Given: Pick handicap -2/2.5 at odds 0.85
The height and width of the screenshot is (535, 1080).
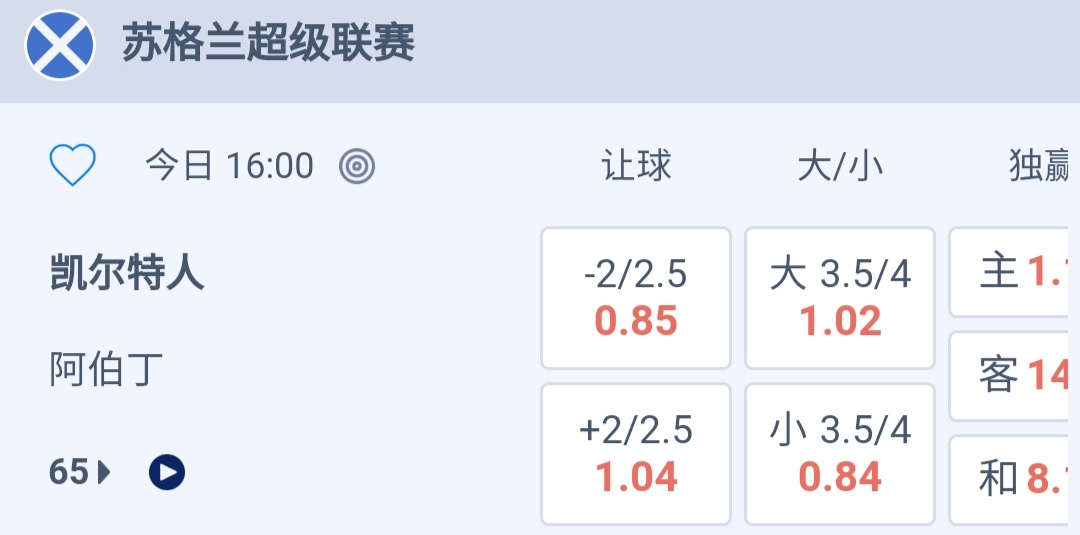Looking at the screenshot, I should click(x=636, y=298).
